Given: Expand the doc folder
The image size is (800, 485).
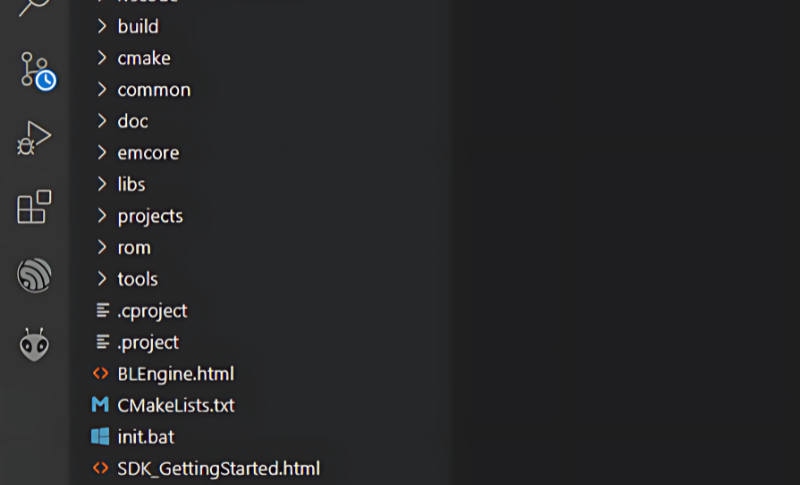Looking at the screenshot, I should [x=132, y=121].
